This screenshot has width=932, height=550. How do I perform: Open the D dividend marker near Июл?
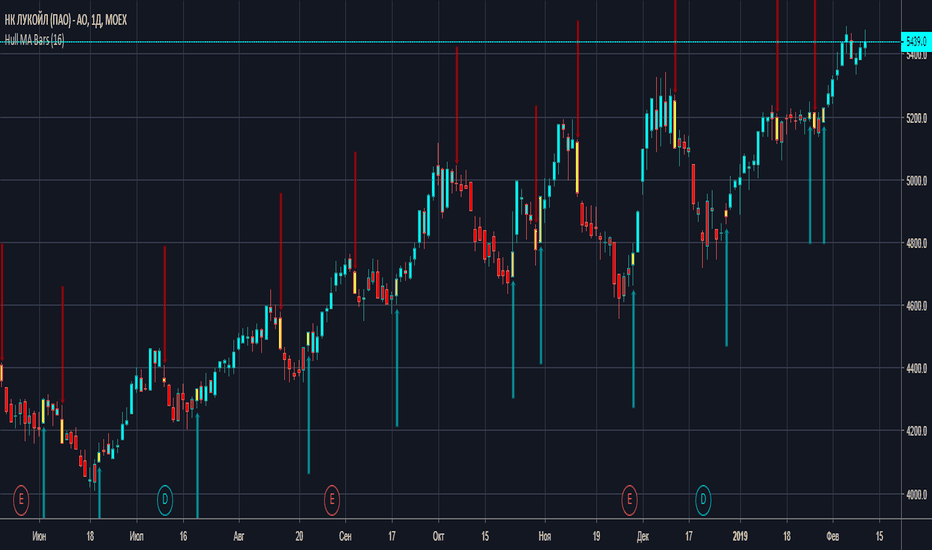click(x=165, y=499)
